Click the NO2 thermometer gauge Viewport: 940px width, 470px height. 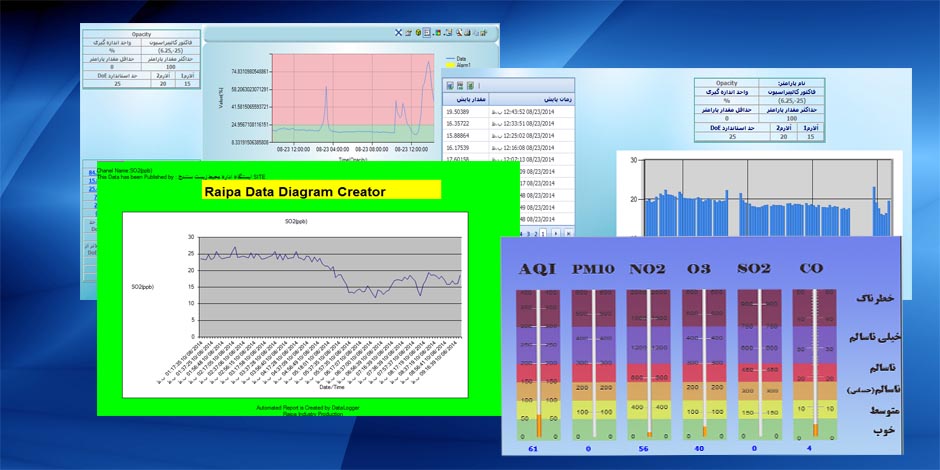[x=649, y=364]
